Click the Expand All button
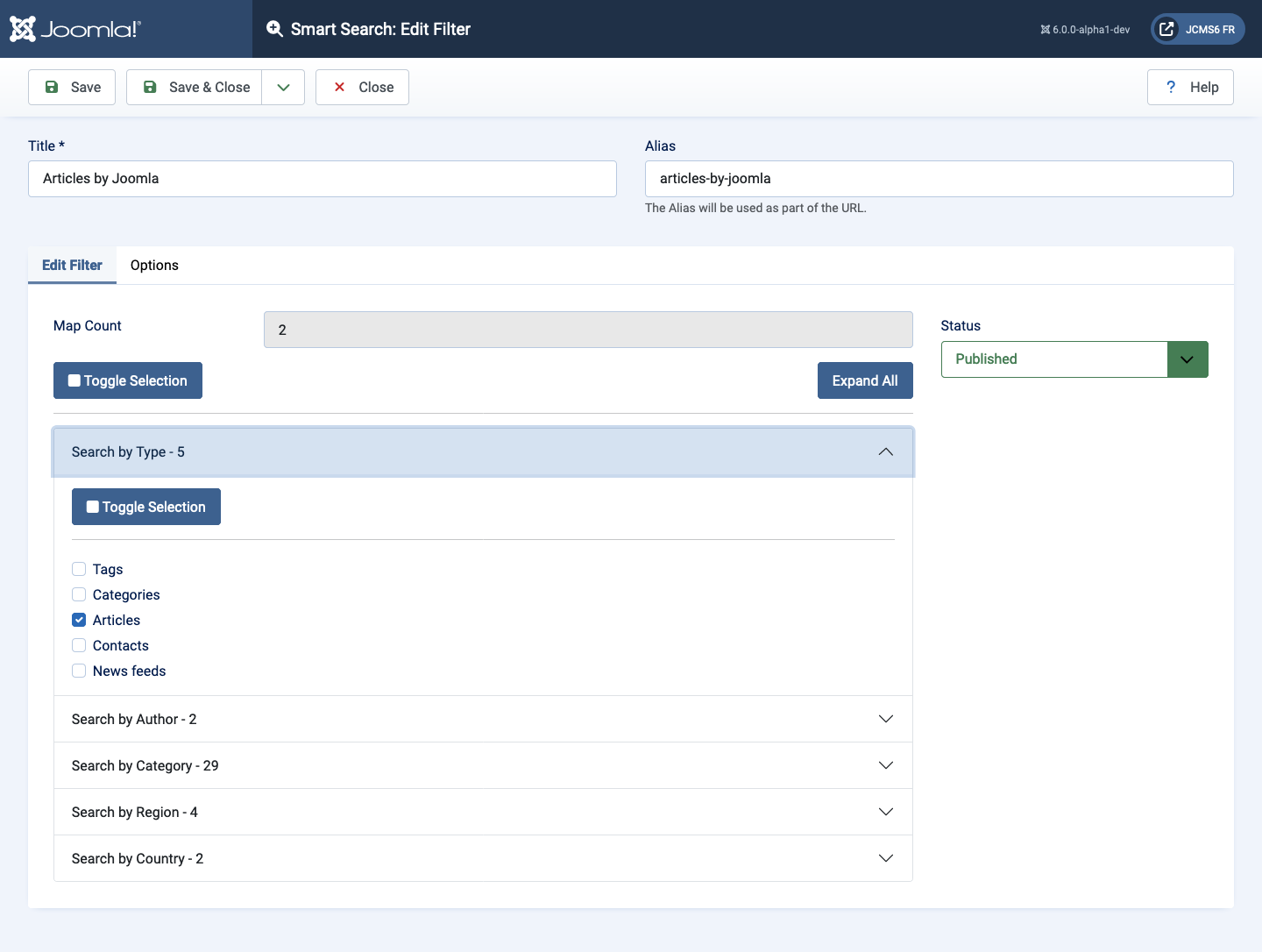The image size is (1262, 952). [x=864, y=380]
